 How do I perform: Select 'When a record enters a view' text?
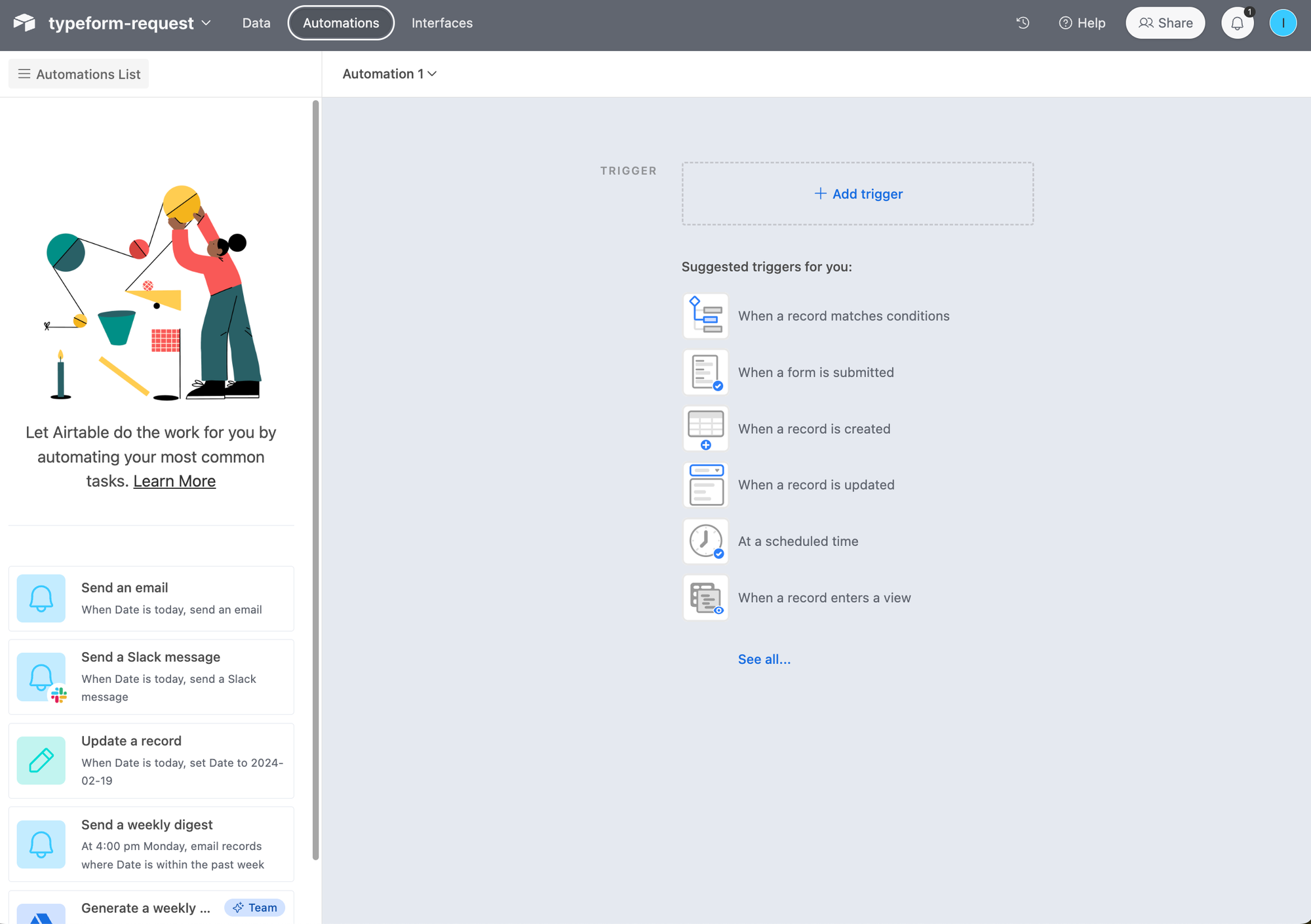point(825,598)
